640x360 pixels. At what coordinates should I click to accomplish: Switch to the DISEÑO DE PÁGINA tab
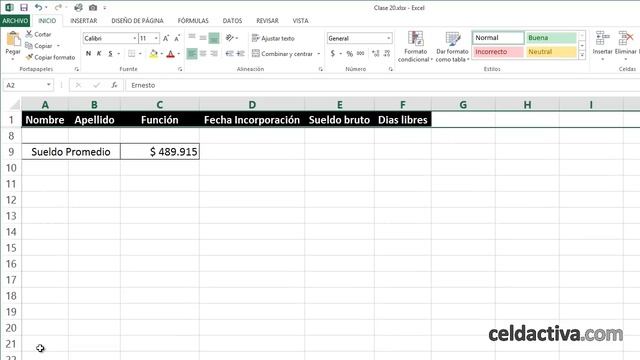pos(137,21)
